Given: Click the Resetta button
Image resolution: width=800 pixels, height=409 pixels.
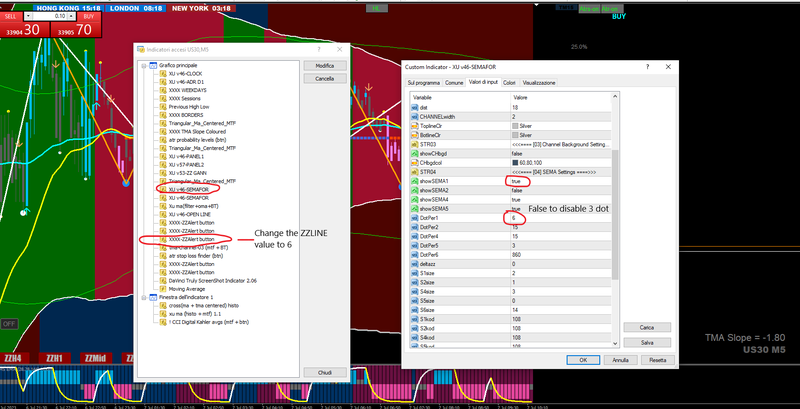Looking at the screenshot, I should (658, 360).
